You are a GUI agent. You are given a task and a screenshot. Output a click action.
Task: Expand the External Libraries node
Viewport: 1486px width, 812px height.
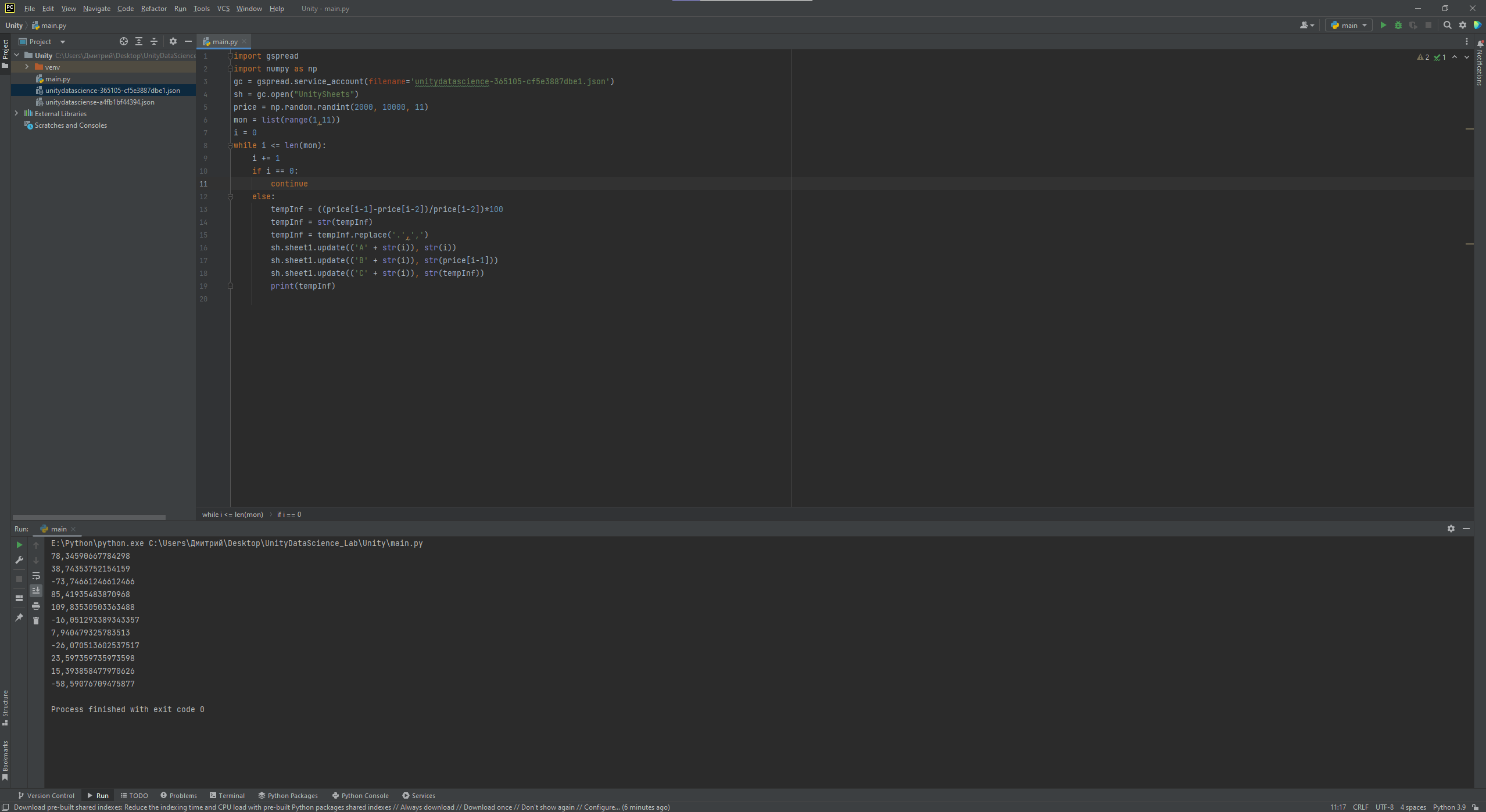(x=16, y=113)
